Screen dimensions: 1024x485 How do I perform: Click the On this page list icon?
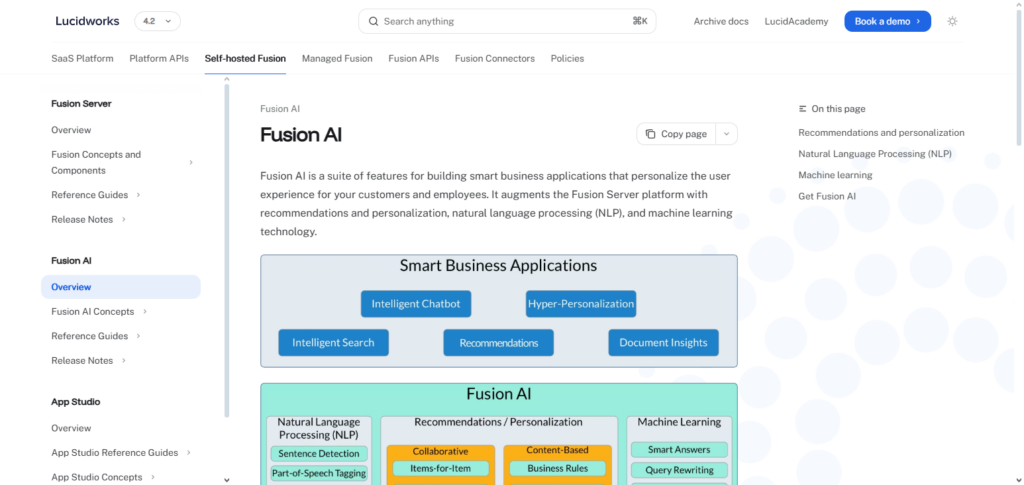click(x=803, y=109)
